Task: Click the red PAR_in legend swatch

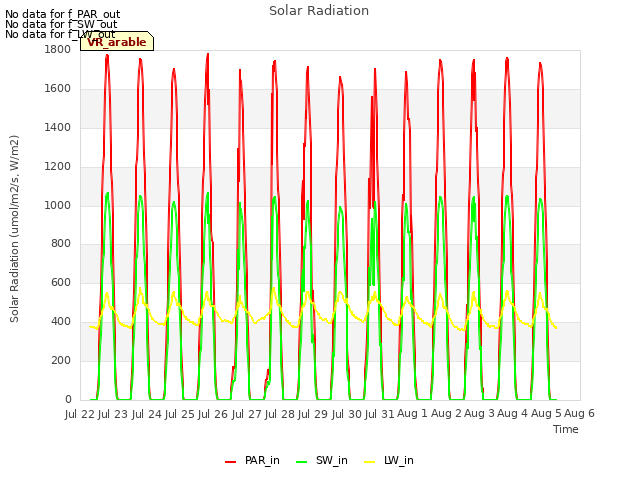Action: (x=230, y=462)
